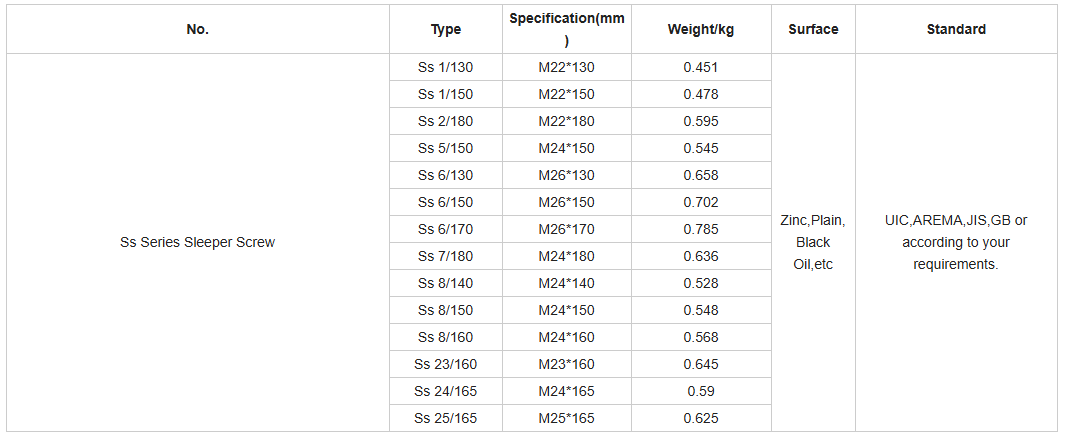Select the weight value 0.59
This screenshot has width=1066, height=434.
pos(701,391)
